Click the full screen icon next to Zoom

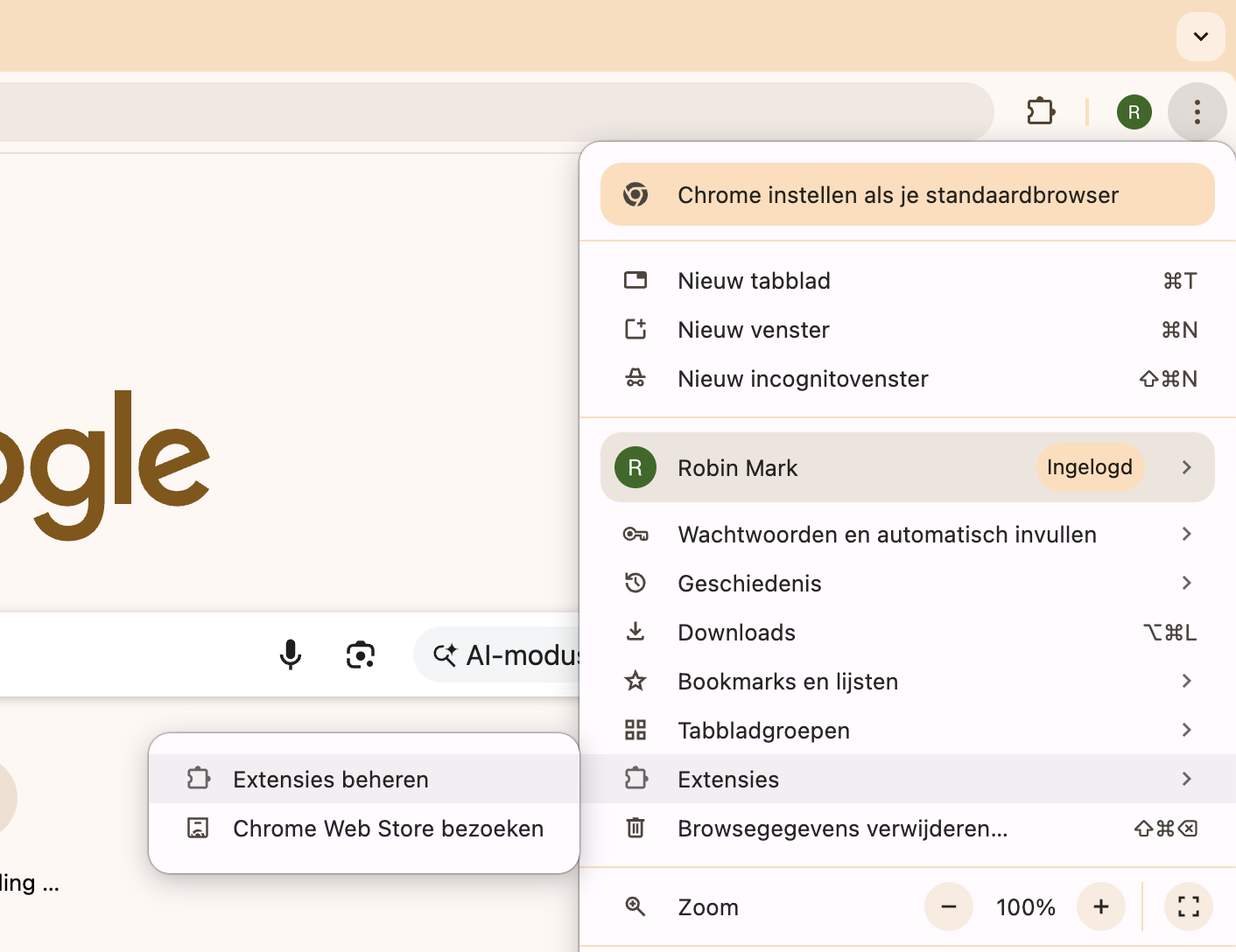(1188, 906)
